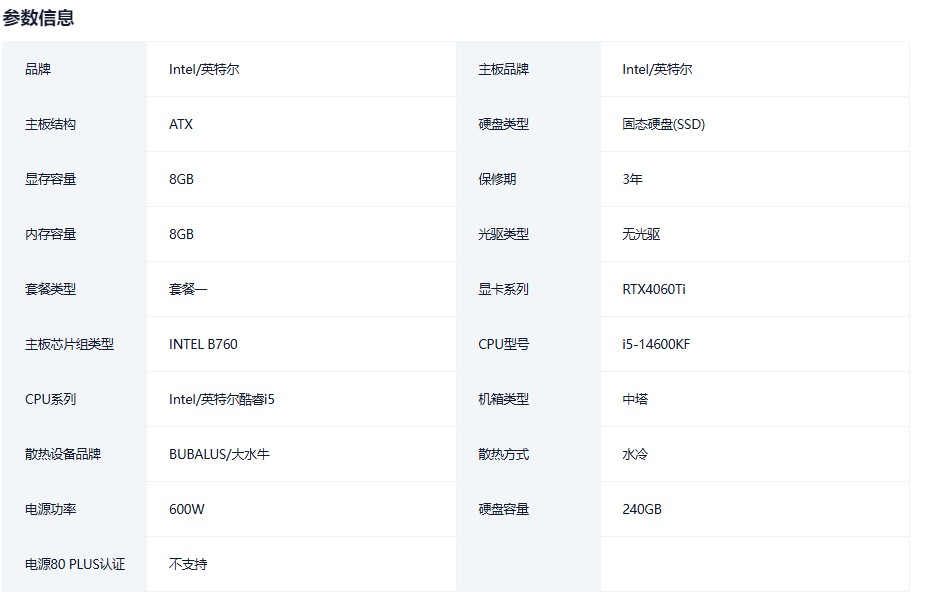Click the 固态硬盘(SSD) hard drive type value

point(663,124)
